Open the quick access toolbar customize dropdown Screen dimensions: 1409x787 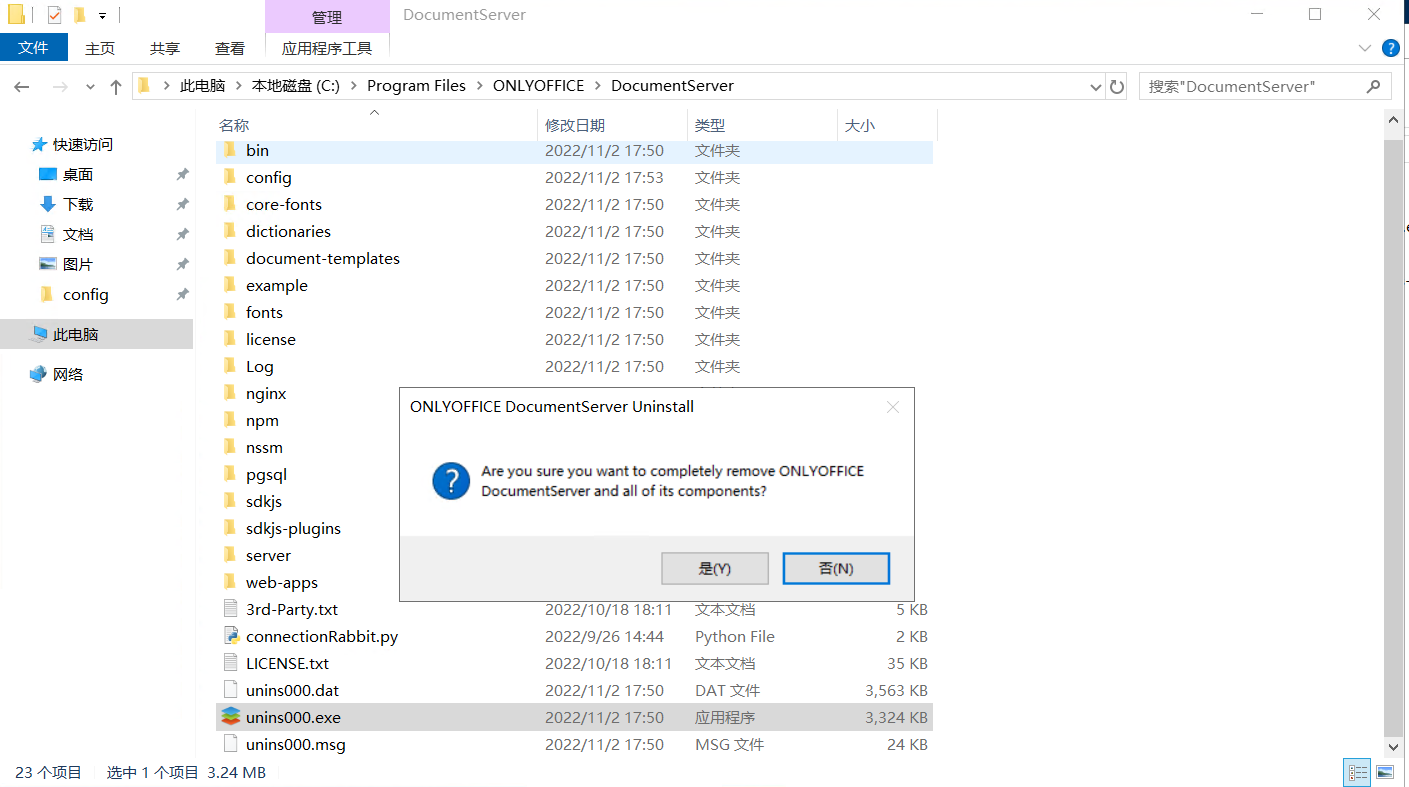point(102,16)
